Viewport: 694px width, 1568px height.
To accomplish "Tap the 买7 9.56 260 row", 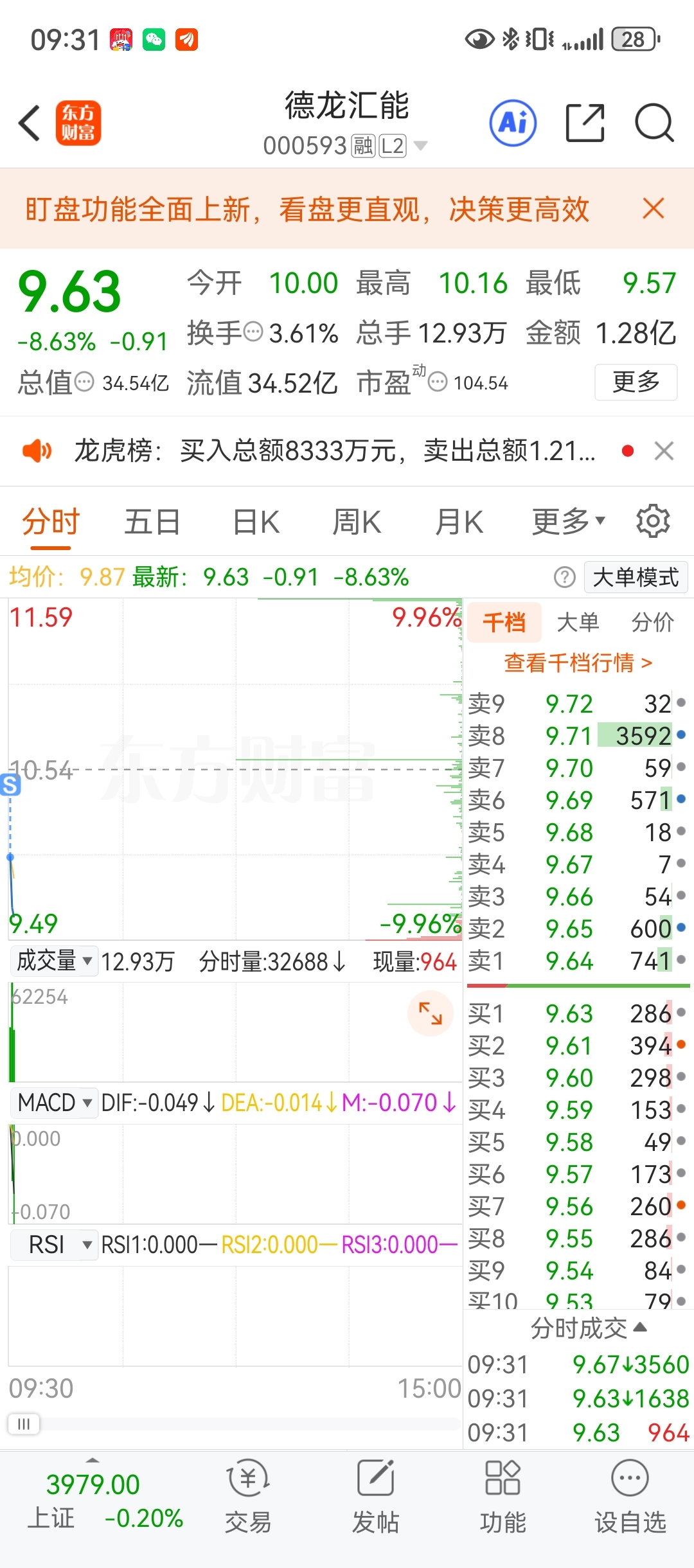I will 578,1206.
